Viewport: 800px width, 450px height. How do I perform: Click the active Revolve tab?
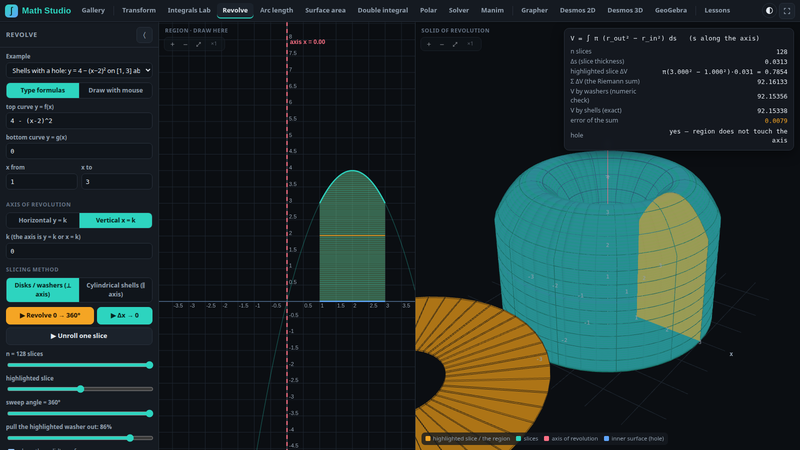click(x=235, y=10)
